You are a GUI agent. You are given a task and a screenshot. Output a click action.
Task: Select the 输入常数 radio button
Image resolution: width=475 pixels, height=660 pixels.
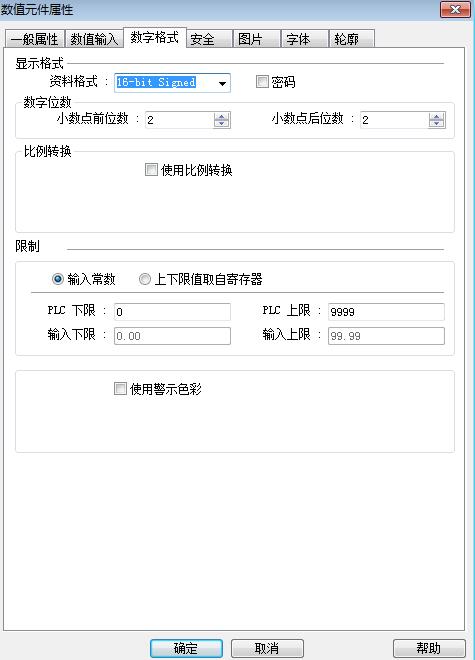point(58,279)
